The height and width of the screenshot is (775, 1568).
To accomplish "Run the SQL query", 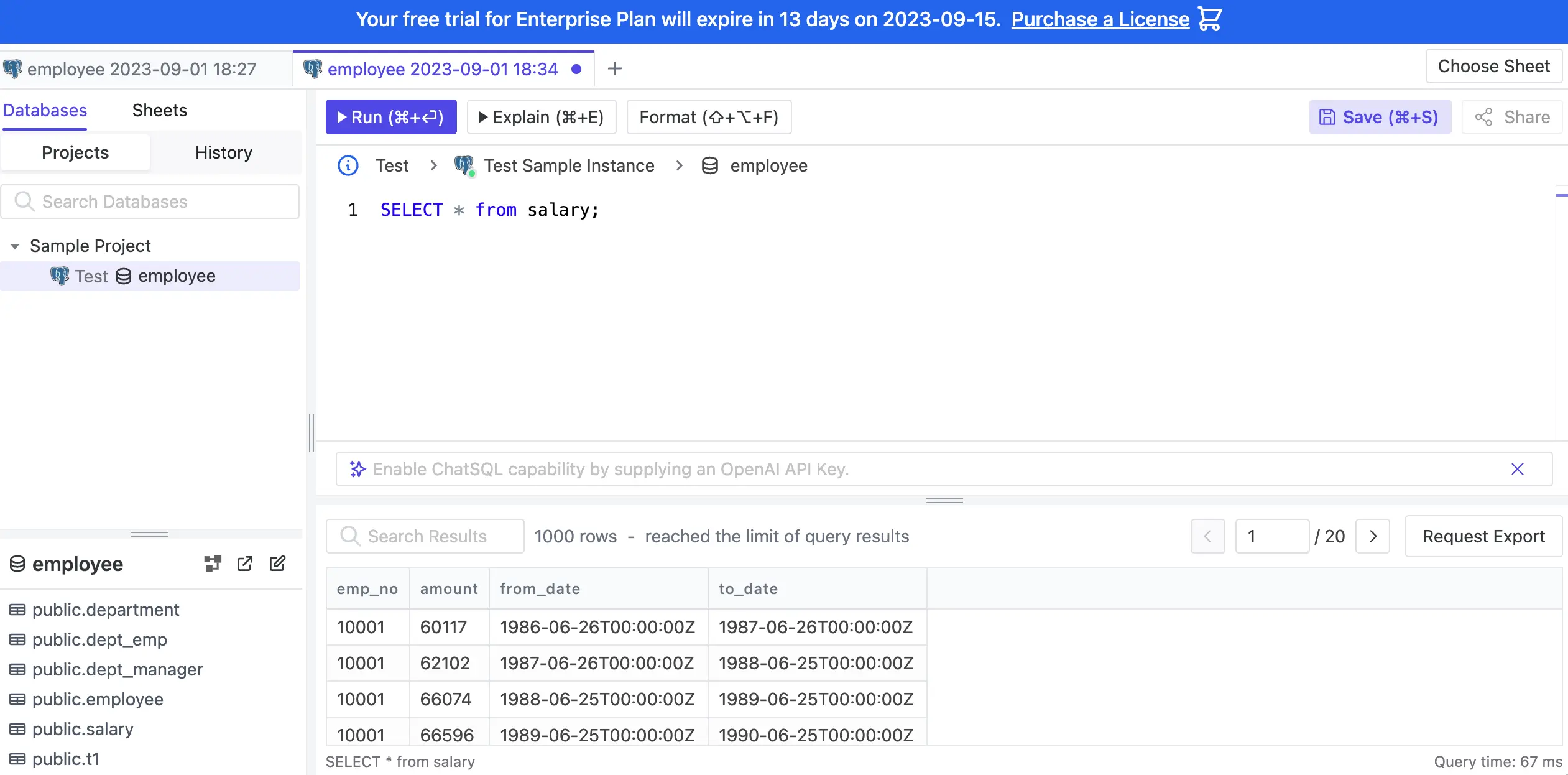I will [x=391, y=117].
